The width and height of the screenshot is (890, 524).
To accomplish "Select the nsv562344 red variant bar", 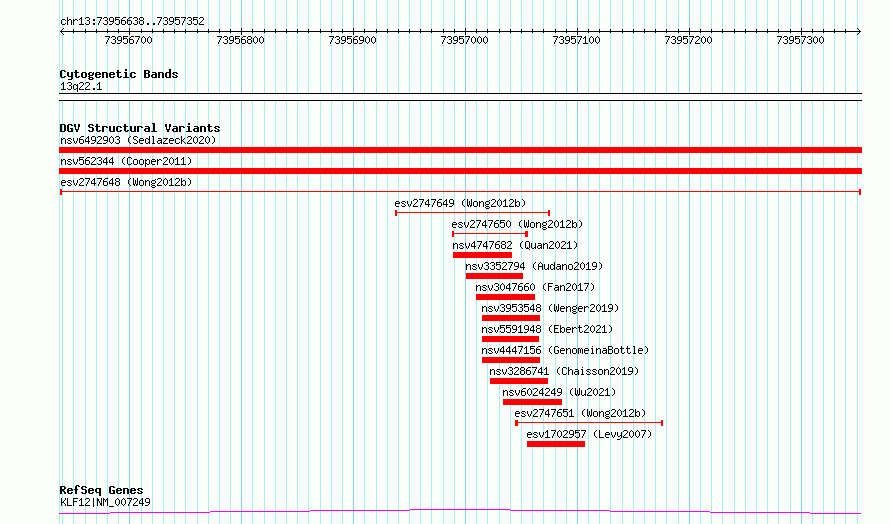I will point(460,171).
